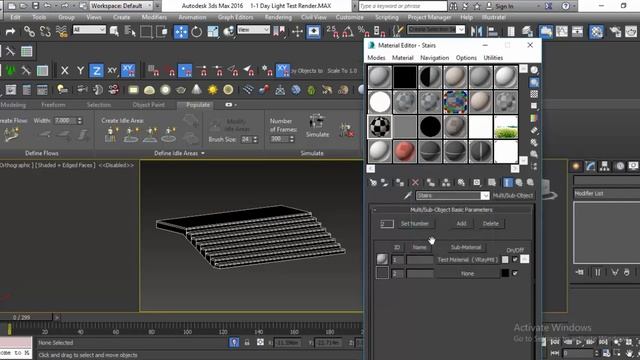Open the Select by Name list icon
Screen dimensions: 640x360
point(130,31)
